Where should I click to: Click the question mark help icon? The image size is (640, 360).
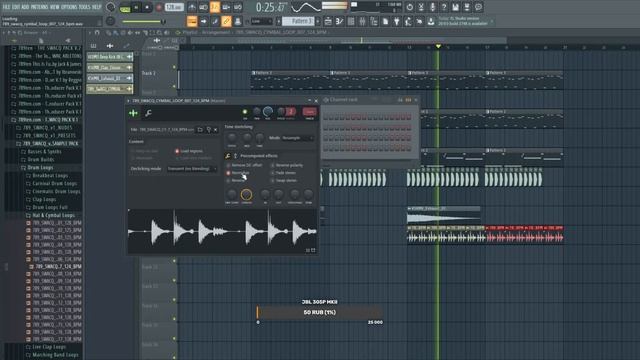444,7
